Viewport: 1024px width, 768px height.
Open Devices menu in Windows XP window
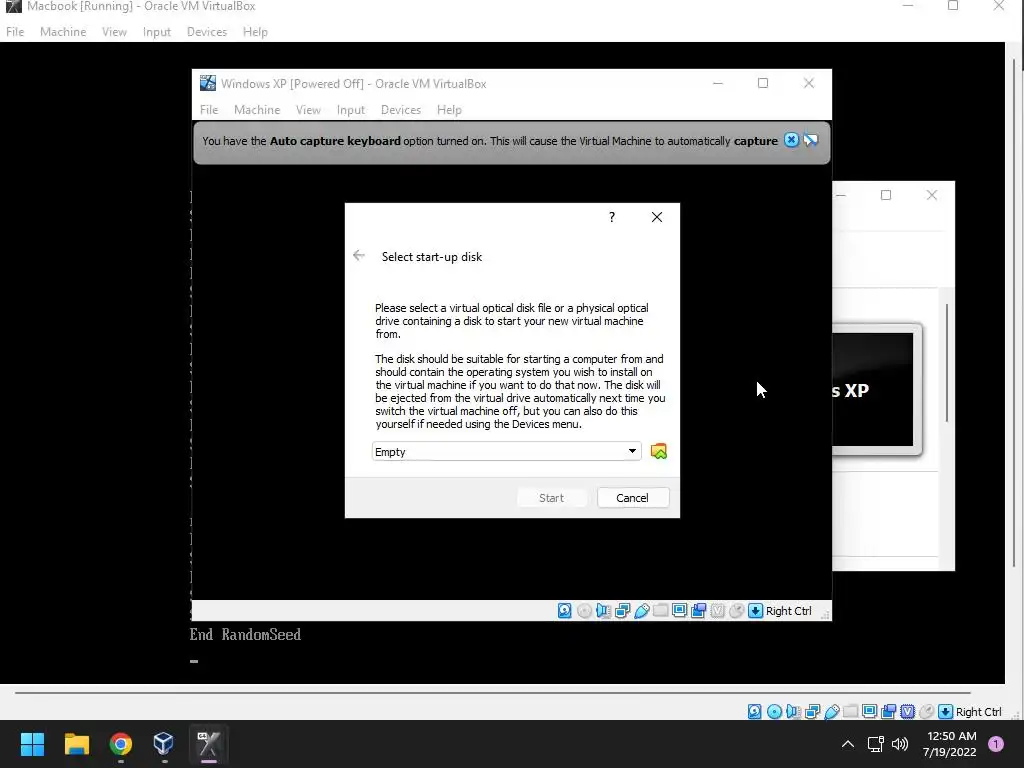click(x=401, y=110)
